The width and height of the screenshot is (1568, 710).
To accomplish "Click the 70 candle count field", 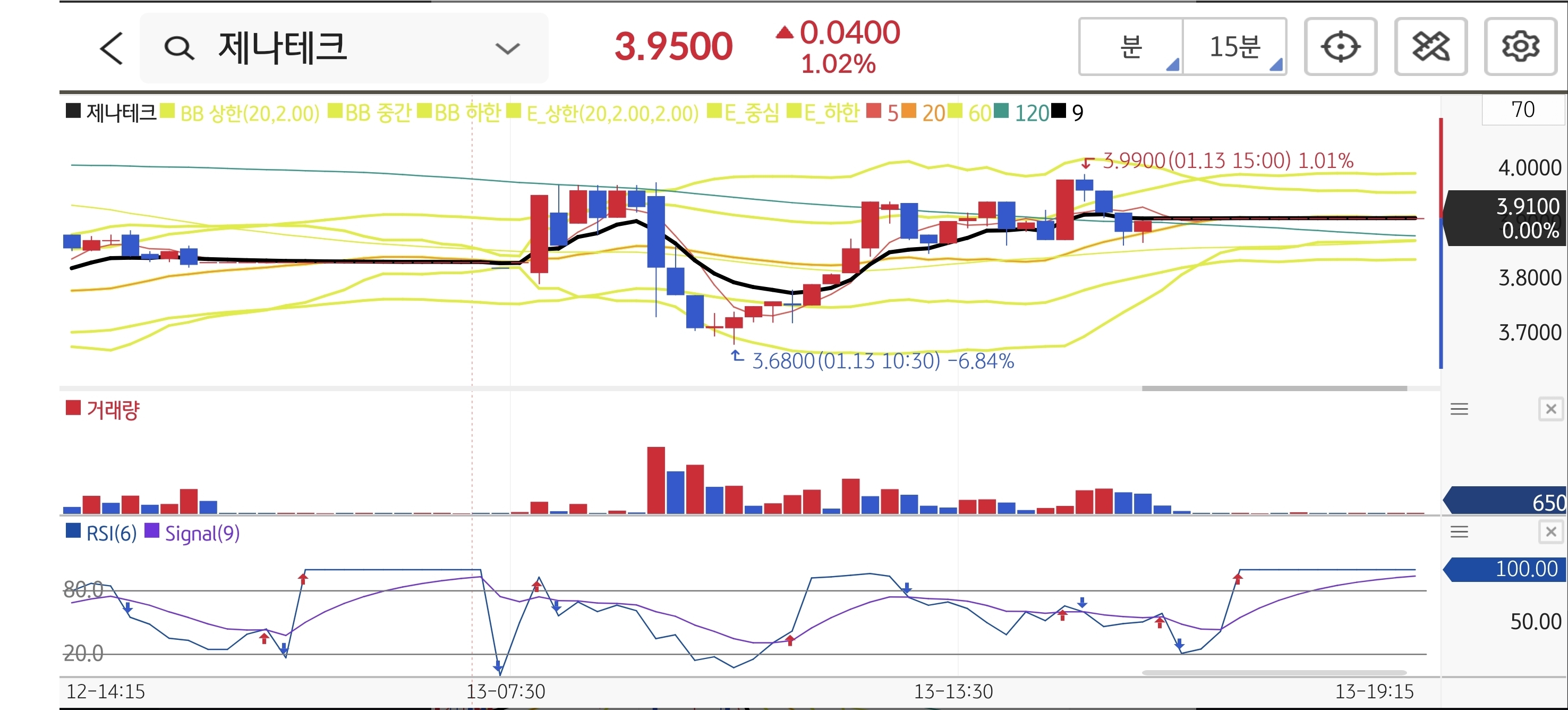I will 1522,109.
